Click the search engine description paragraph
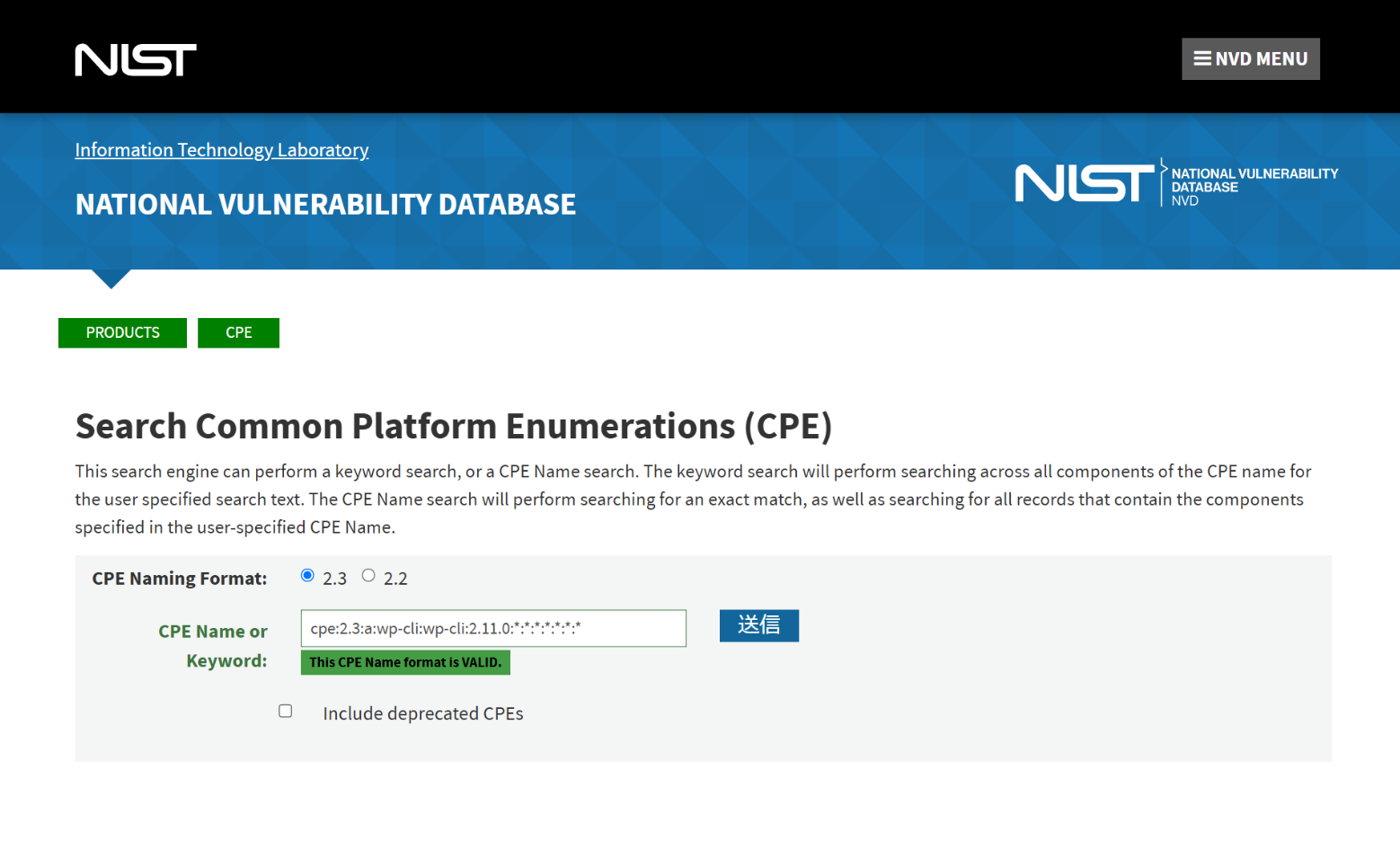 pos(692,499)
